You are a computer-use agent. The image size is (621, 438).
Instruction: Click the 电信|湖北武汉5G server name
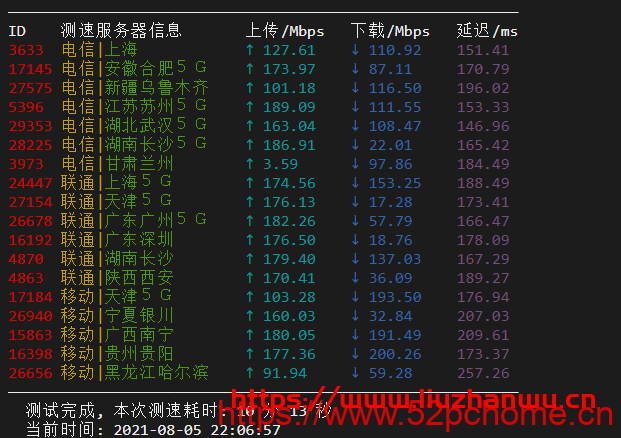click(134, 126)
